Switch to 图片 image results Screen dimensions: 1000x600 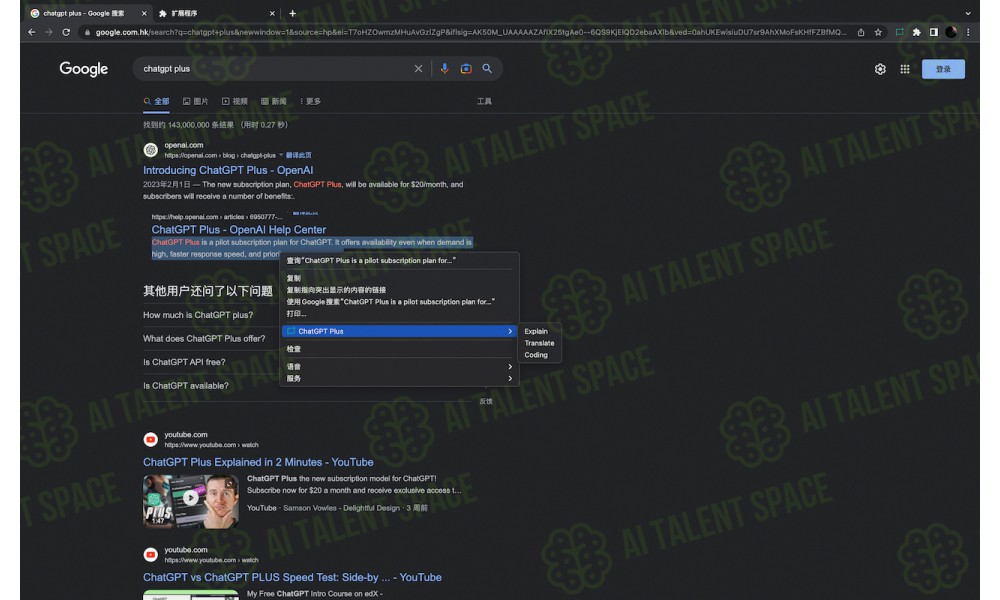point(196,101)
